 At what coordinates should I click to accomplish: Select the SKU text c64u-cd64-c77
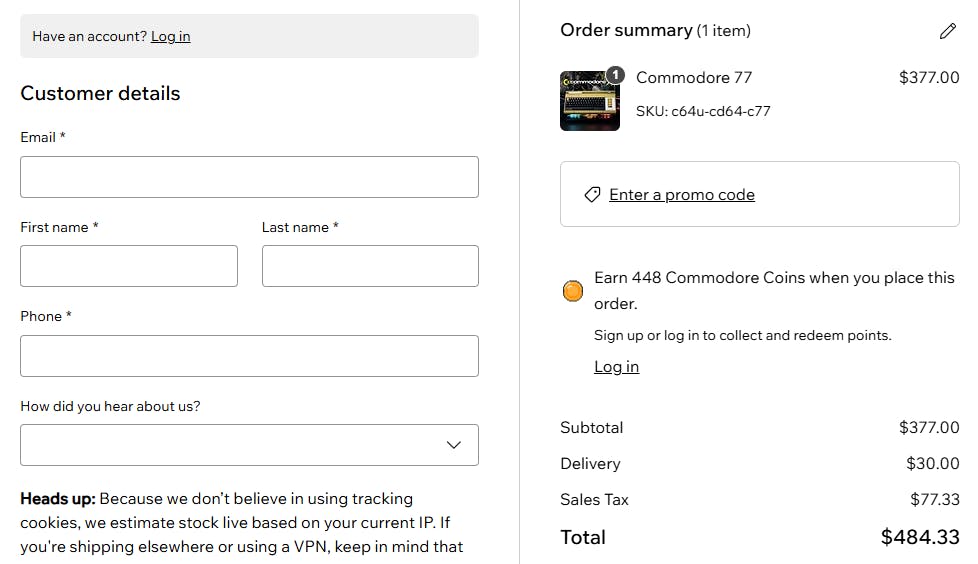pos(703,111)
